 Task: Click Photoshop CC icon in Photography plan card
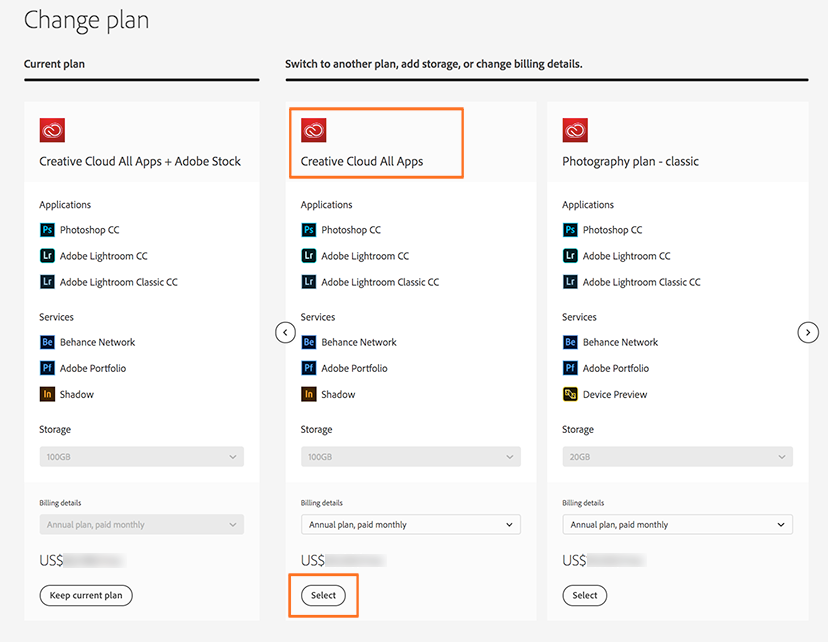(570, 230)
